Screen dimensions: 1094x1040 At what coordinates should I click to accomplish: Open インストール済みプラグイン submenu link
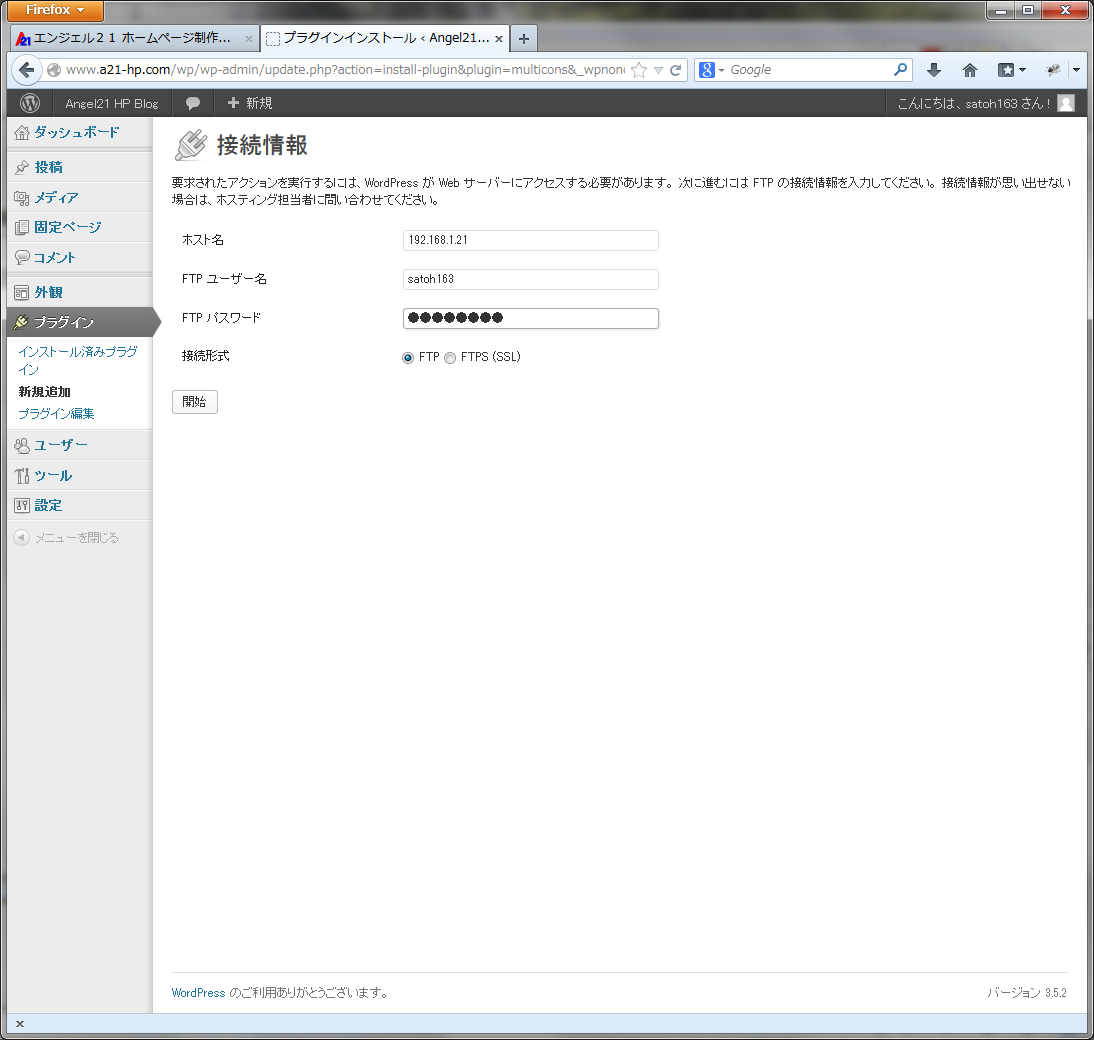click(x=77, y=360)
